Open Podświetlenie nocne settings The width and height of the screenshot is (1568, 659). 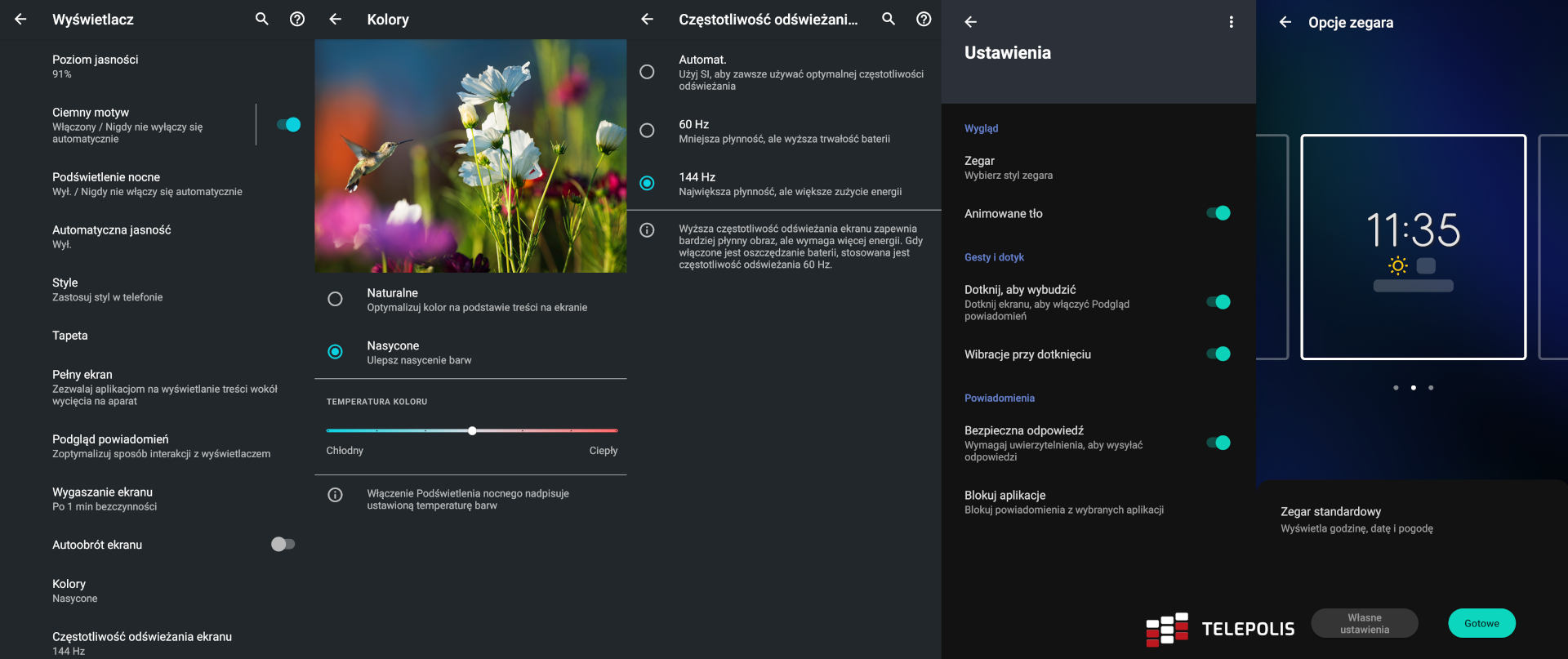pos(147,184)
